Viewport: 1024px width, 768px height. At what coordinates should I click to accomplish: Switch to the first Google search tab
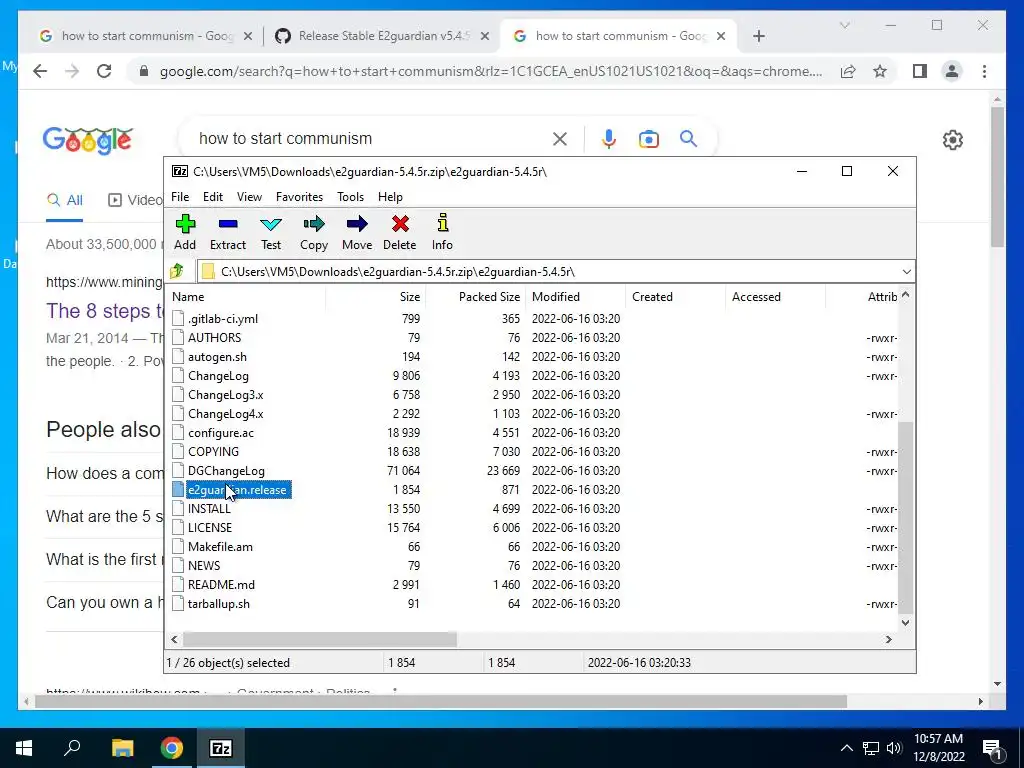pos(145,36)
